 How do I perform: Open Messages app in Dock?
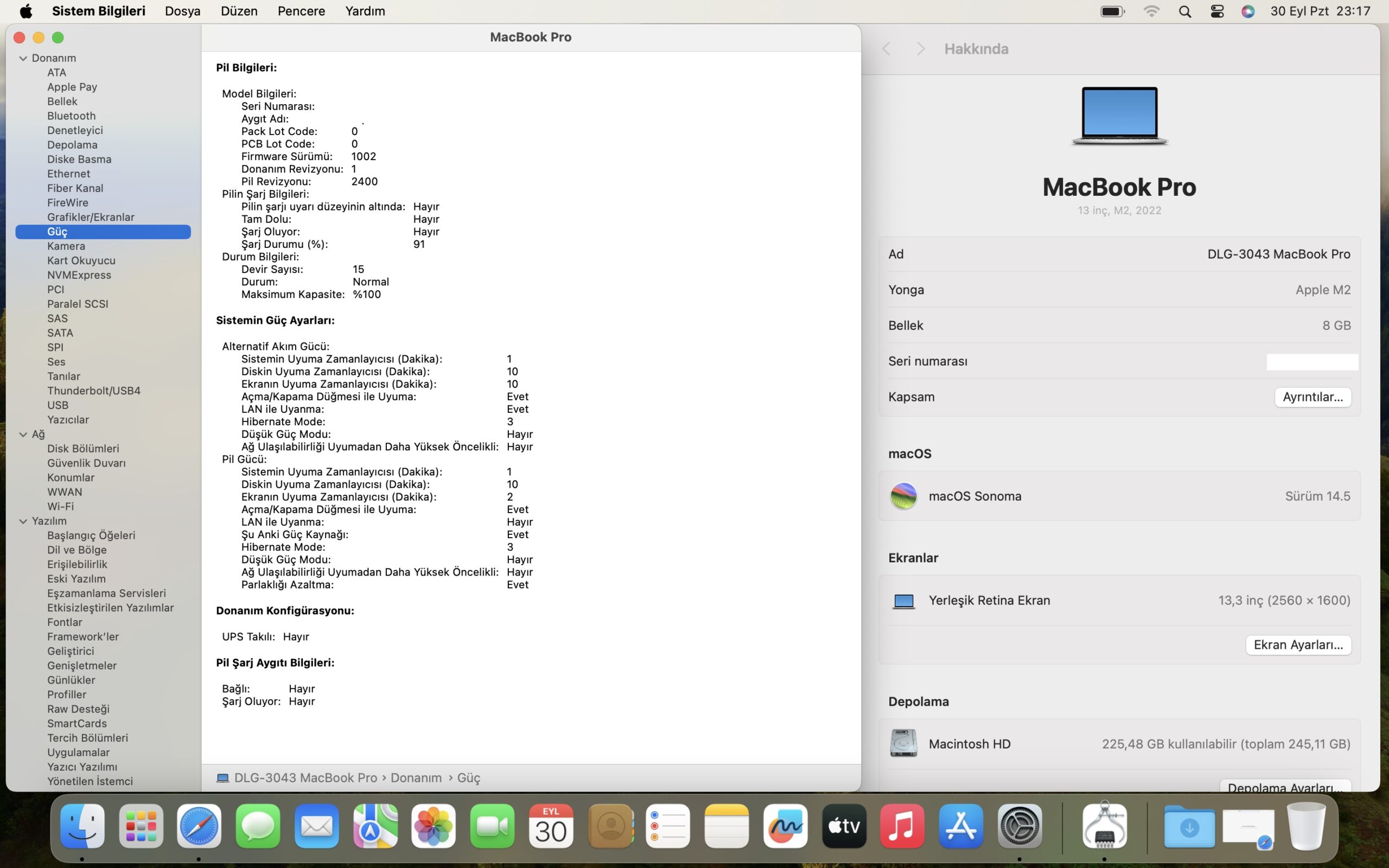tap(258, 826)
